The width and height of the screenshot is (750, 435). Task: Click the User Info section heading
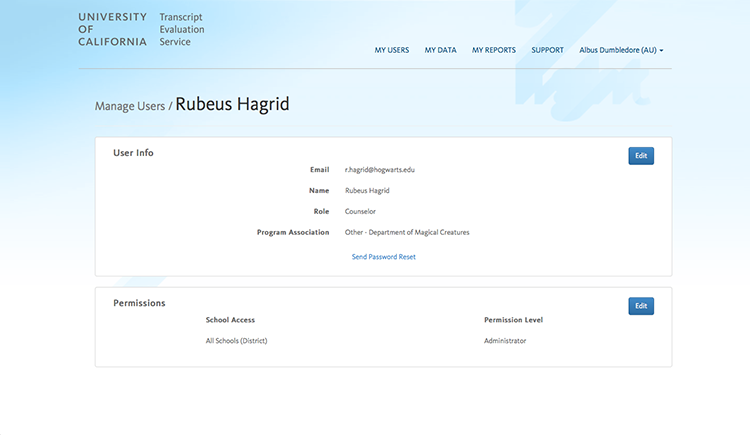point(133,153)
